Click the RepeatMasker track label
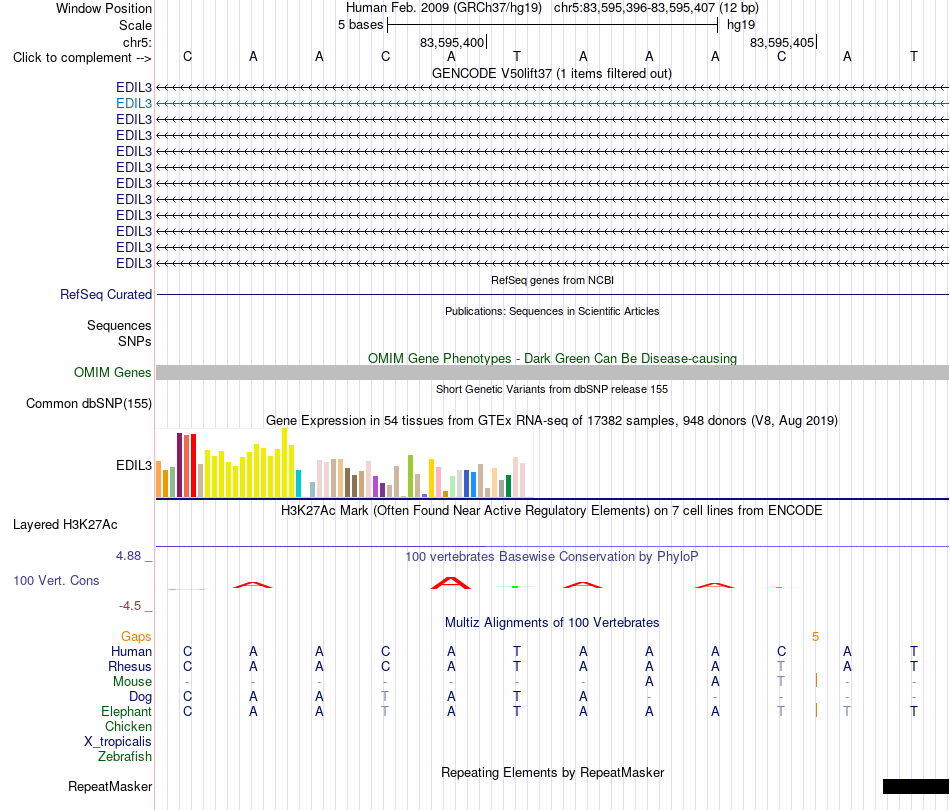This screenshot has height=810, width=950. [x=110, y=786]
